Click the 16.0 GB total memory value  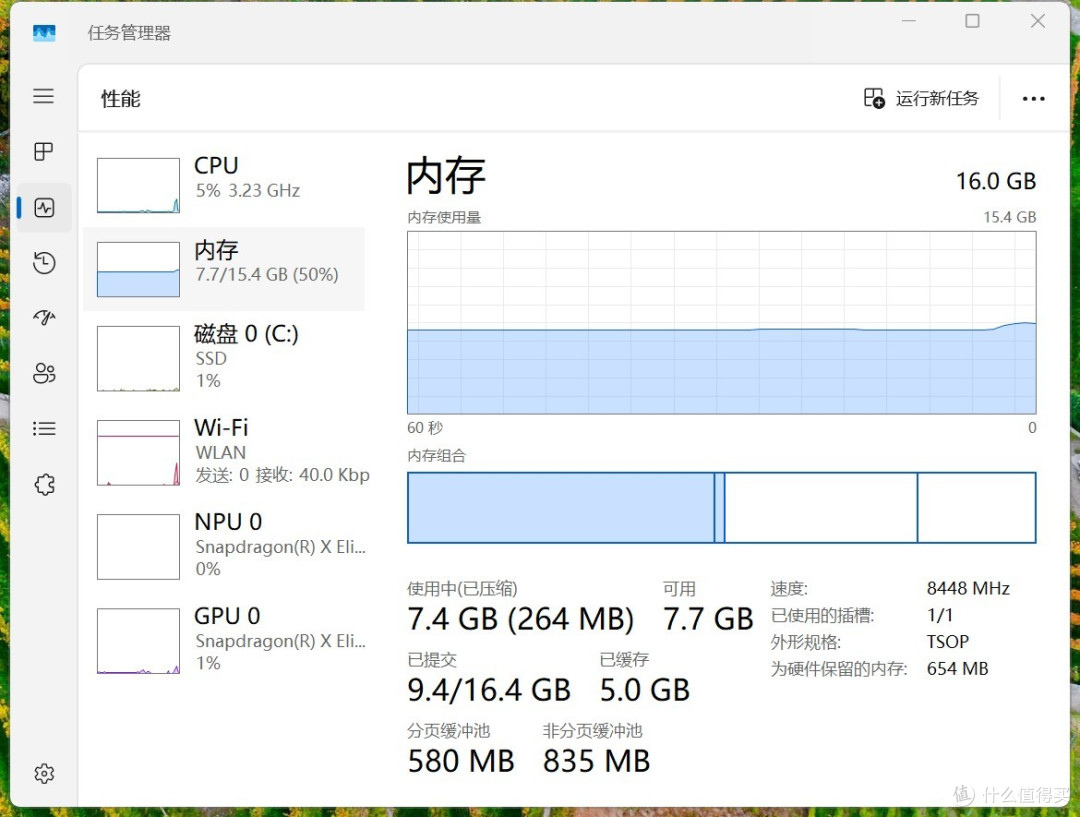point(996,181)
